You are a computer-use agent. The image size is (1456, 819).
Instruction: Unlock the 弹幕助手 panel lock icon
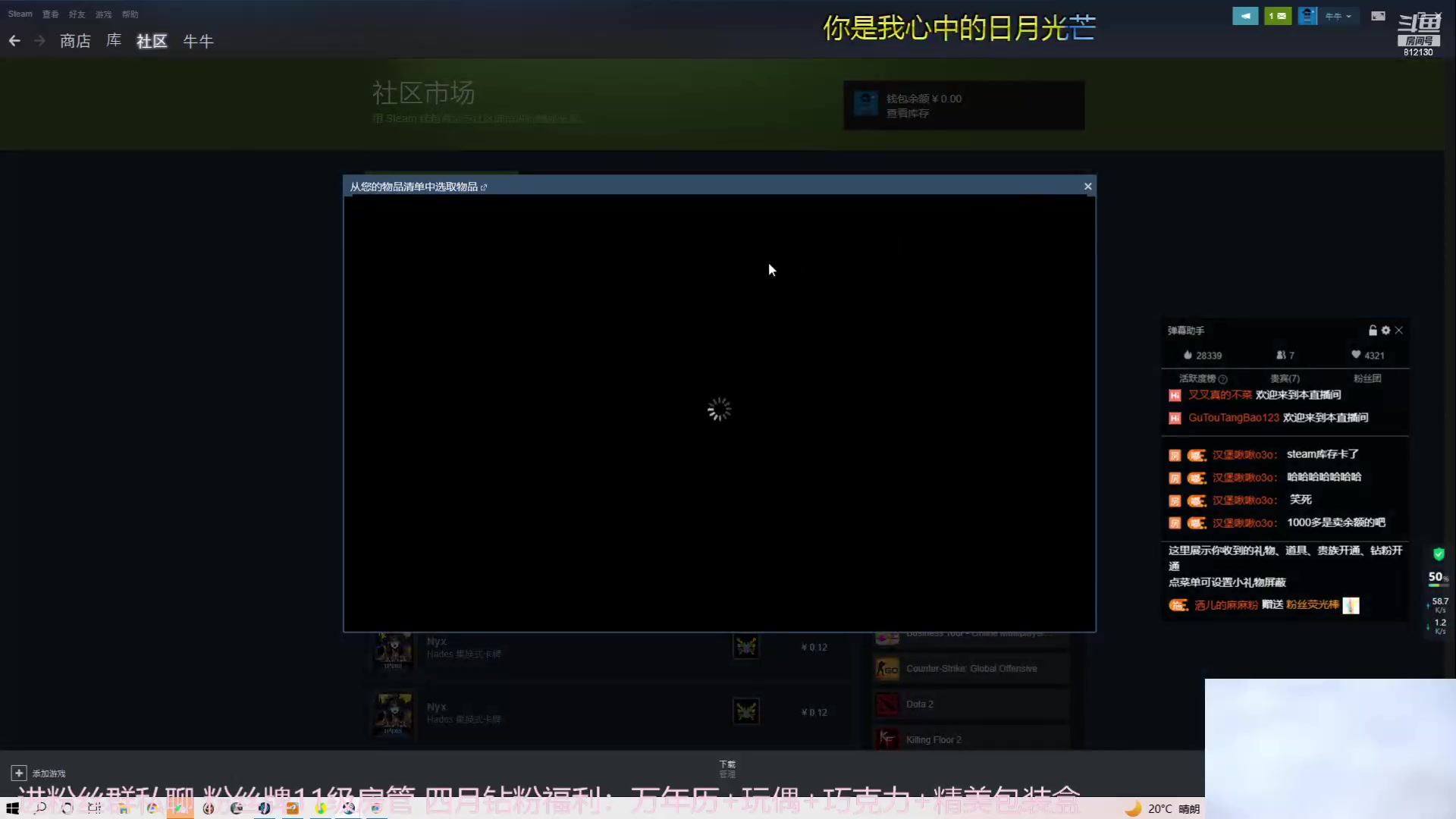1373,331
